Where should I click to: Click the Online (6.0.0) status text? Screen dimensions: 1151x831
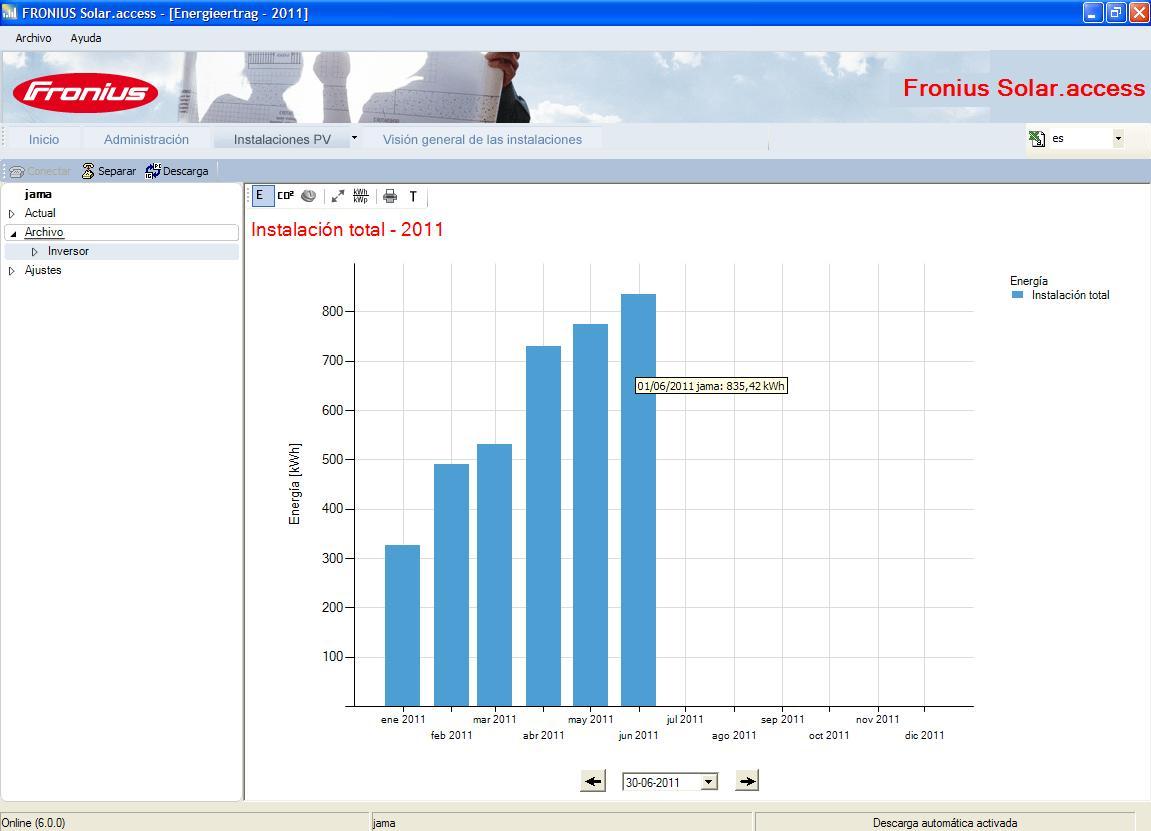[34, 823]
